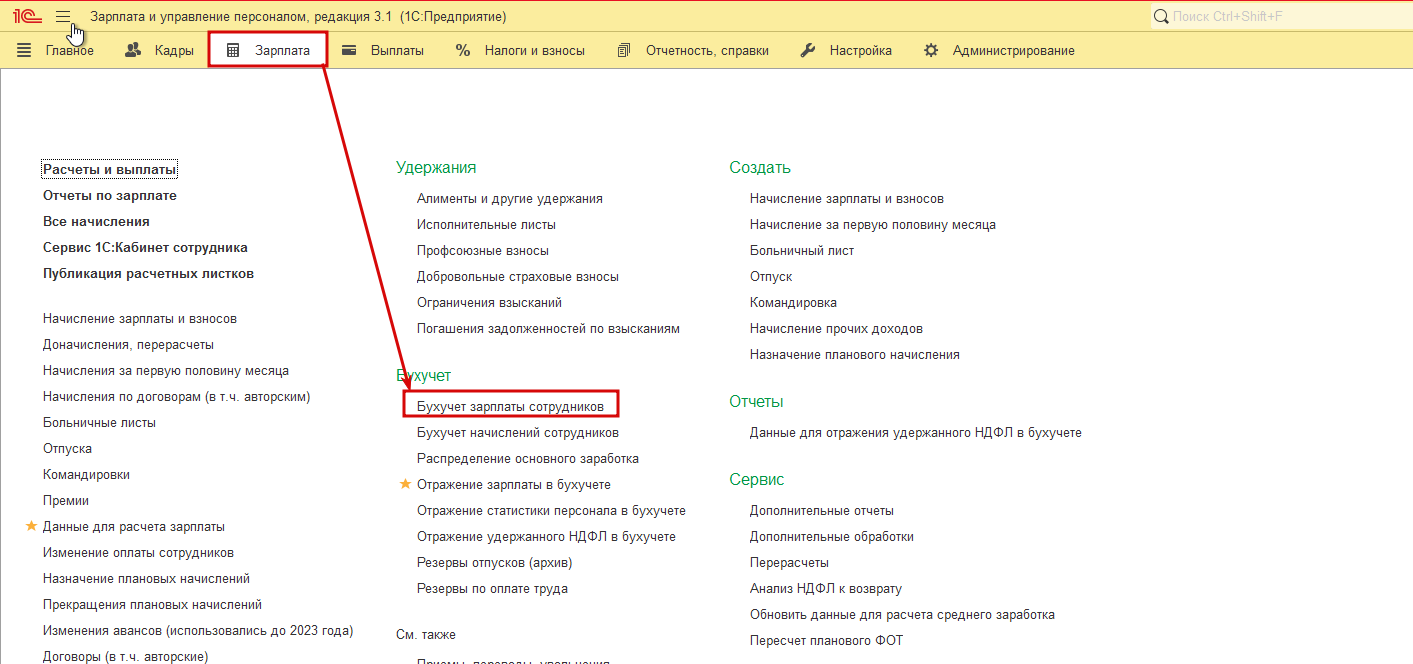Open Алименты и другие удержания

(x=509, y=198)
